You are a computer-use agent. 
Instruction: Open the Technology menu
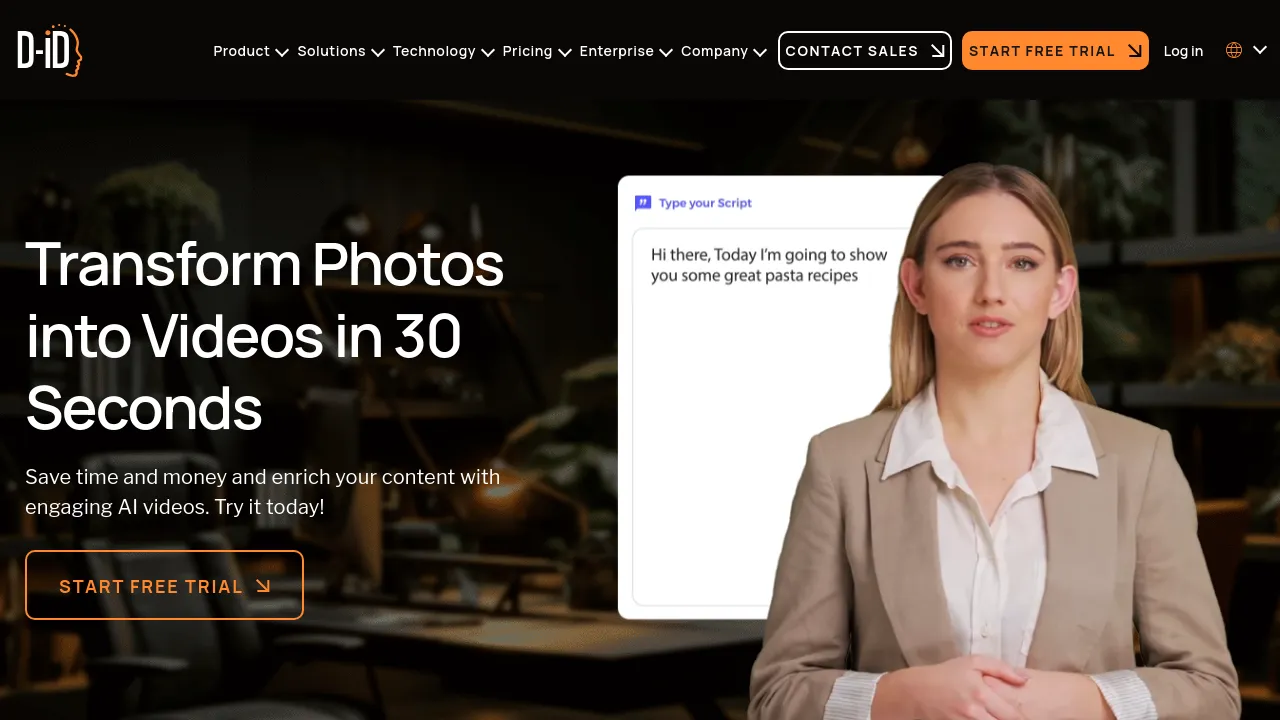[434, 51]
